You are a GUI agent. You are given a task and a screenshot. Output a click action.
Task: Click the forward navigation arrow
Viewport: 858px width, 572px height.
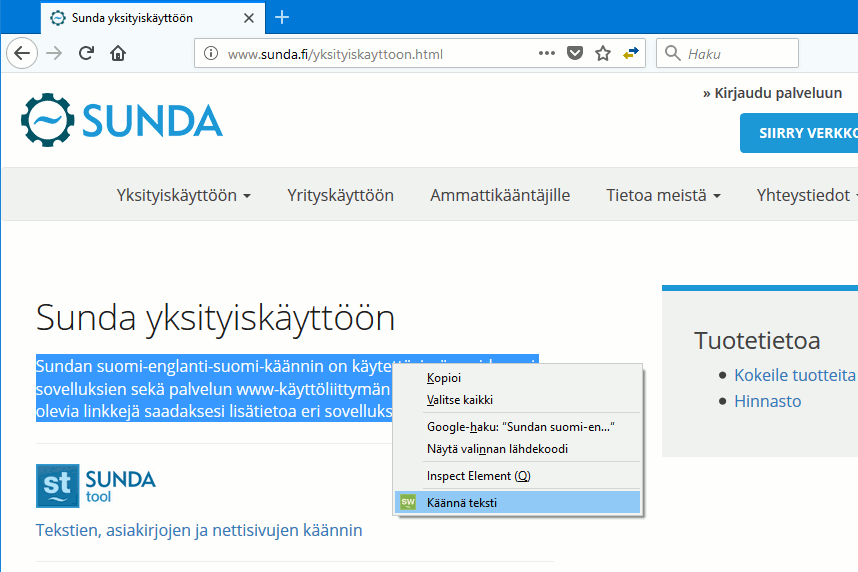54,53
